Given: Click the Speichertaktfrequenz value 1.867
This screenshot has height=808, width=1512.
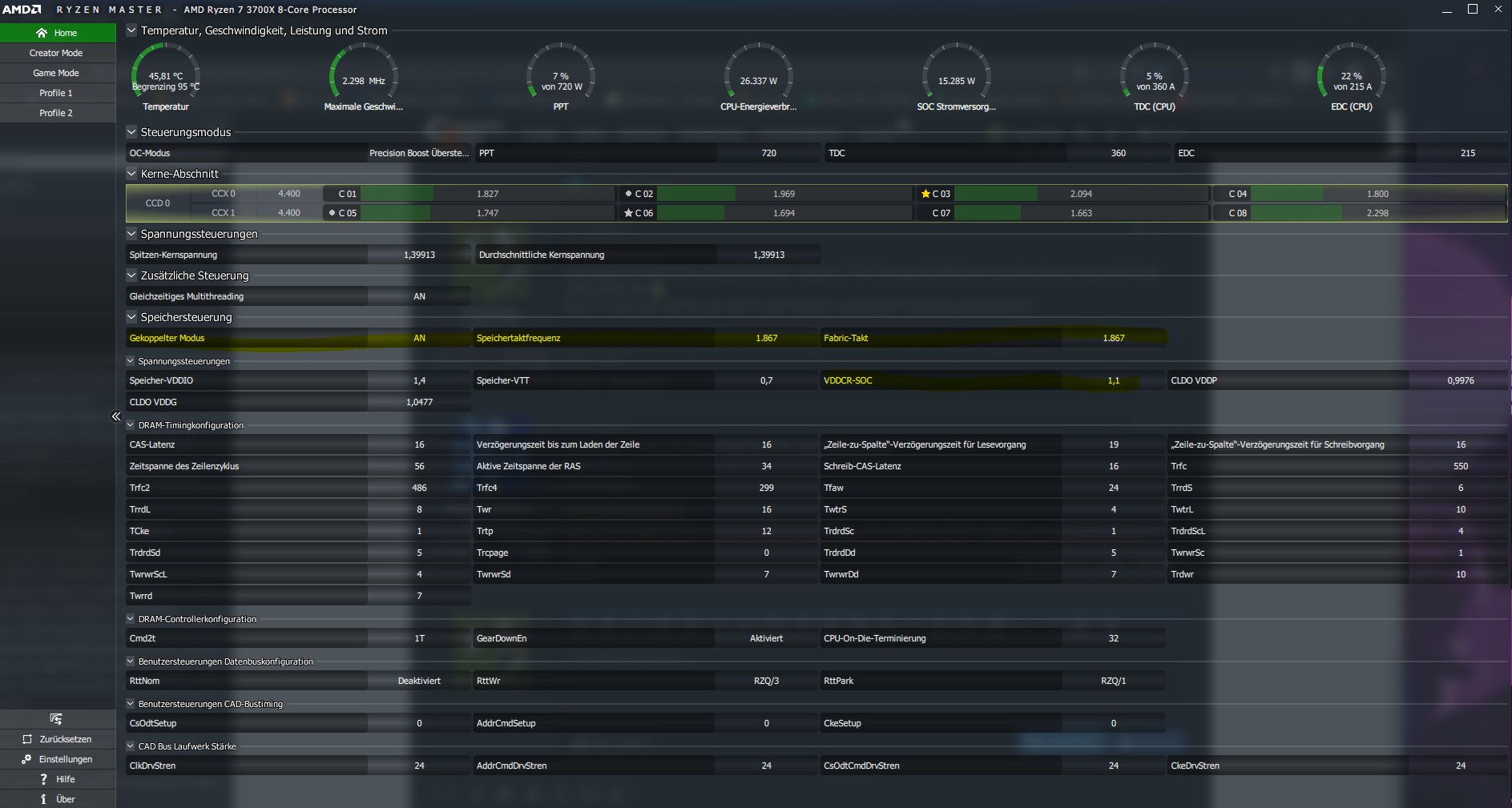Looking at the screenshot, I should tap(767, 338).
